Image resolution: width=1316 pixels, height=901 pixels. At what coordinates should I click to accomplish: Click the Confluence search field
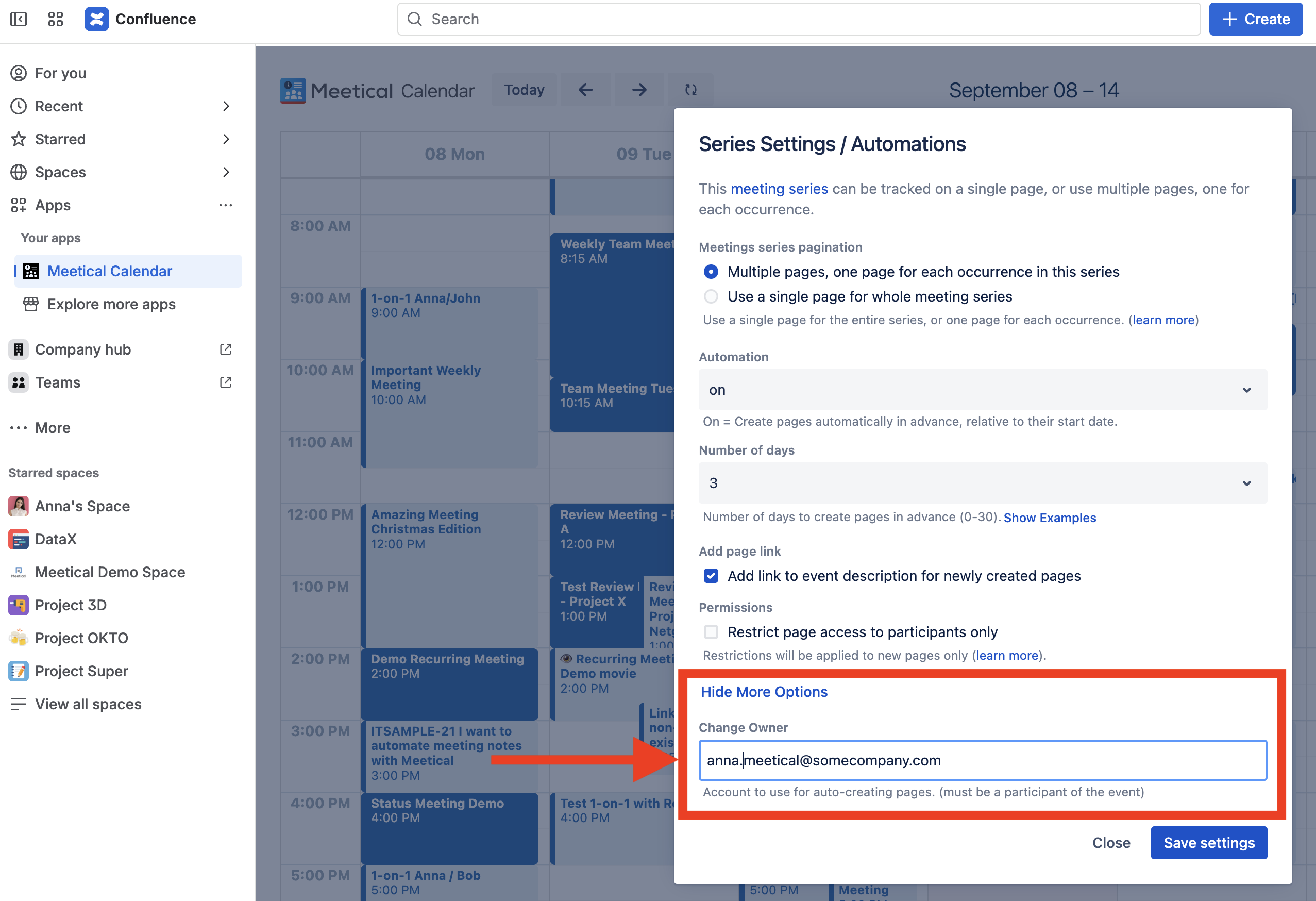click(x=799, y=19)
